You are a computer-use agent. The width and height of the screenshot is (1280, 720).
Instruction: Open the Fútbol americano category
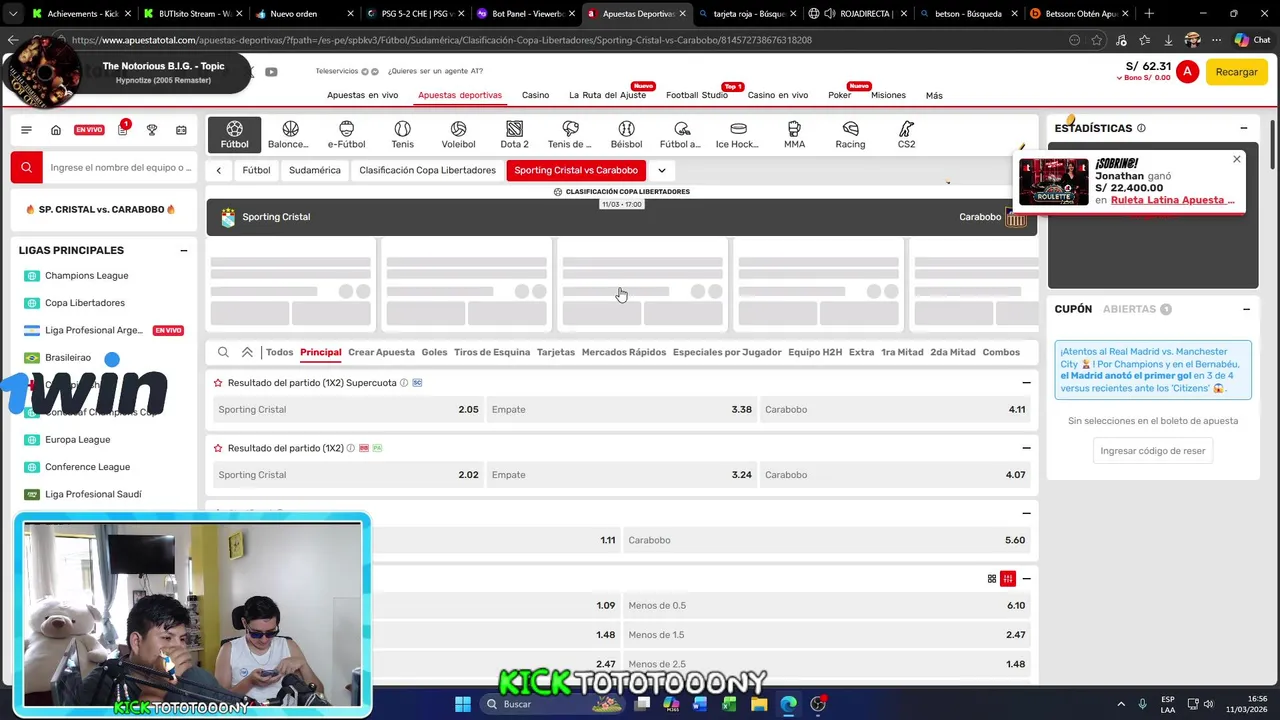pyautogui.click(x=681, y=135)
